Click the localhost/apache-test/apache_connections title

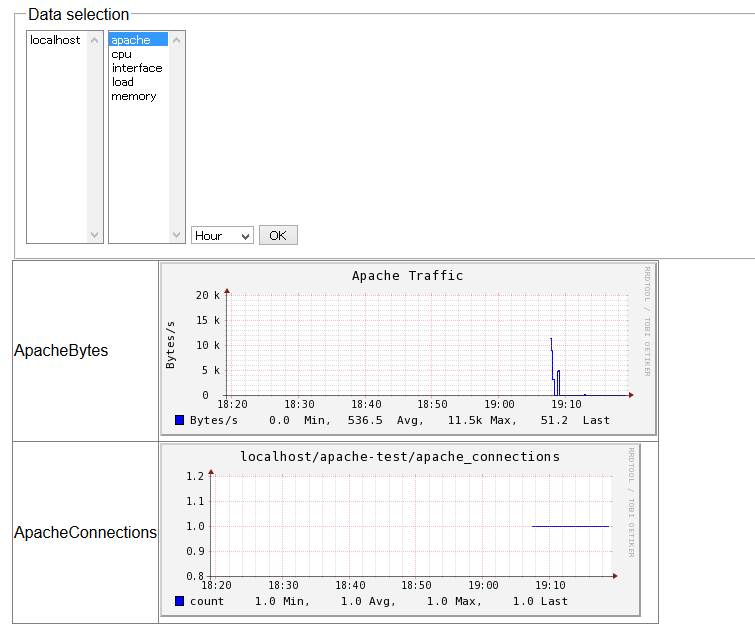[x=400, y=456]
